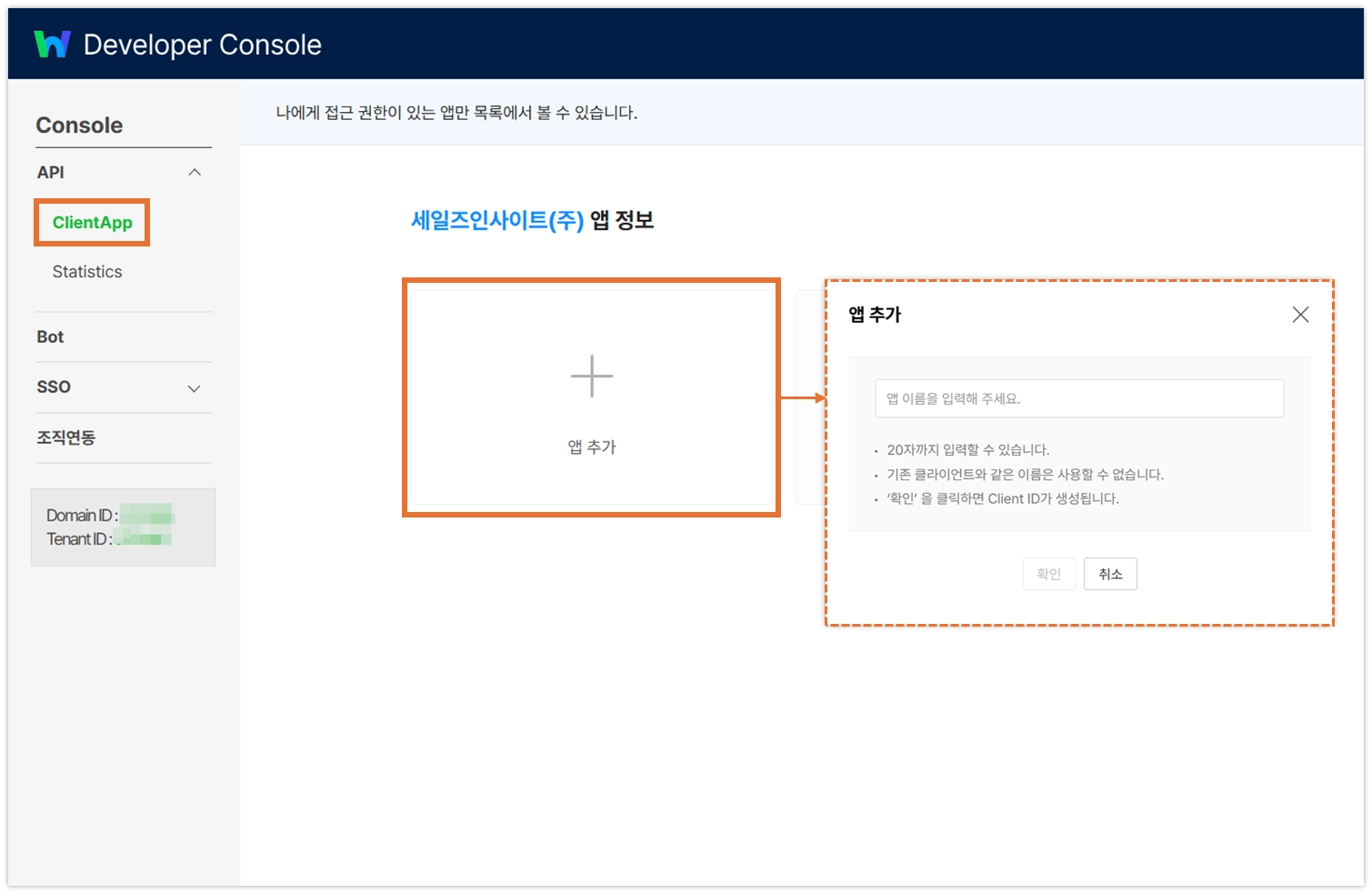
Task: Click the 확인 button
Action: 1049,574
